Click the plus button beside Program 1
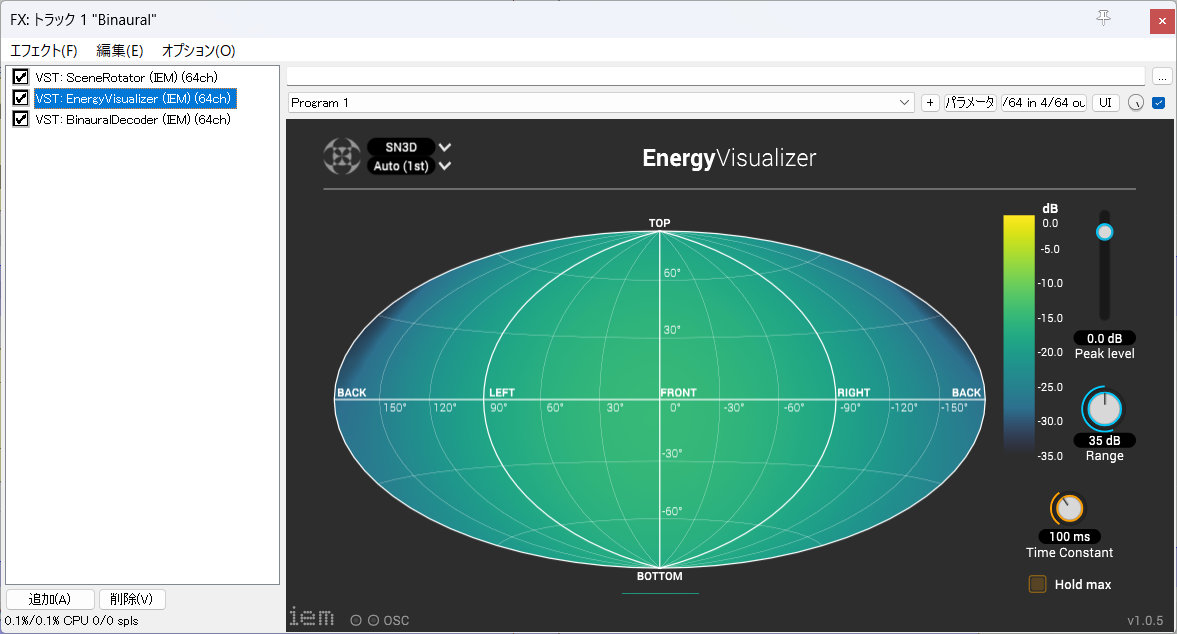This screenshot has height=634, width=1177. [x=930, y=103]
